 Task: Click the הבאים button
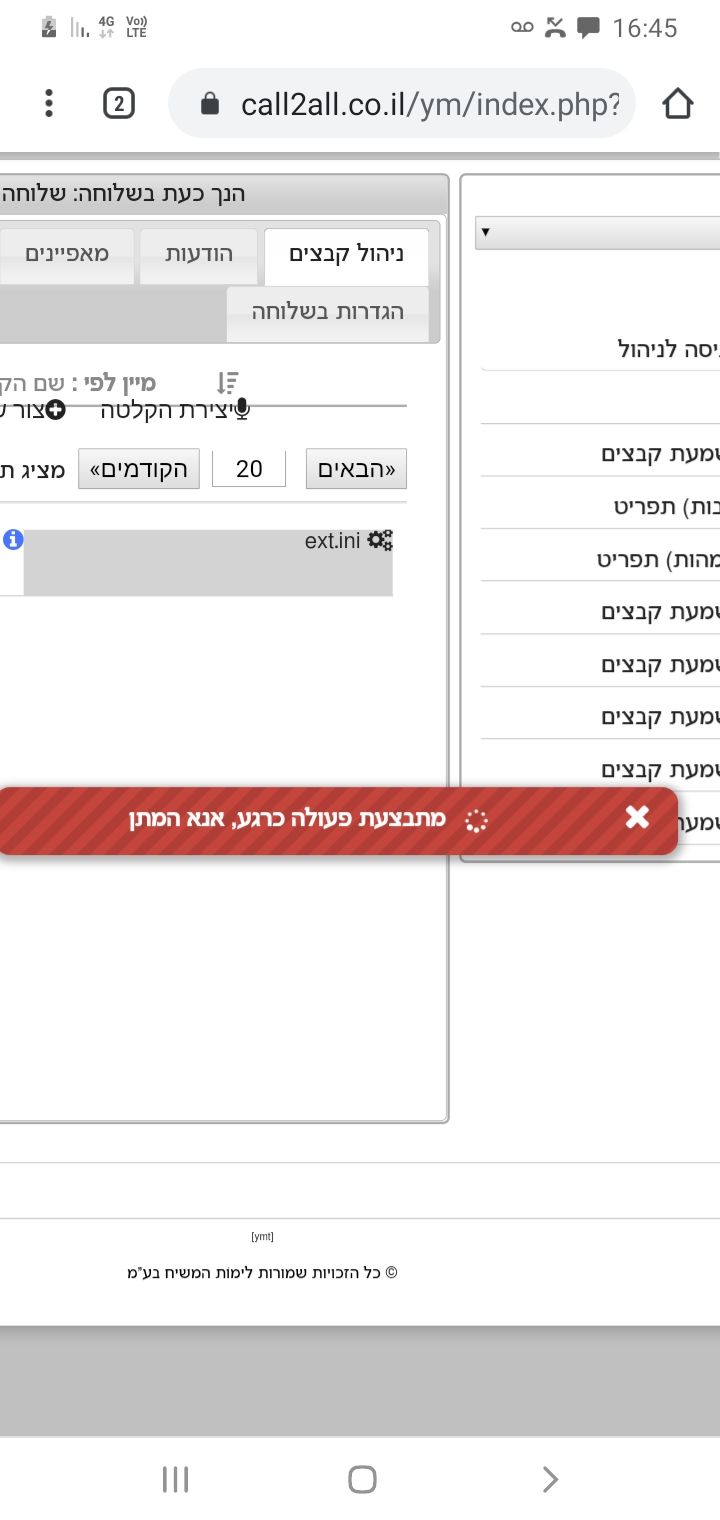(x=356, y=469)
